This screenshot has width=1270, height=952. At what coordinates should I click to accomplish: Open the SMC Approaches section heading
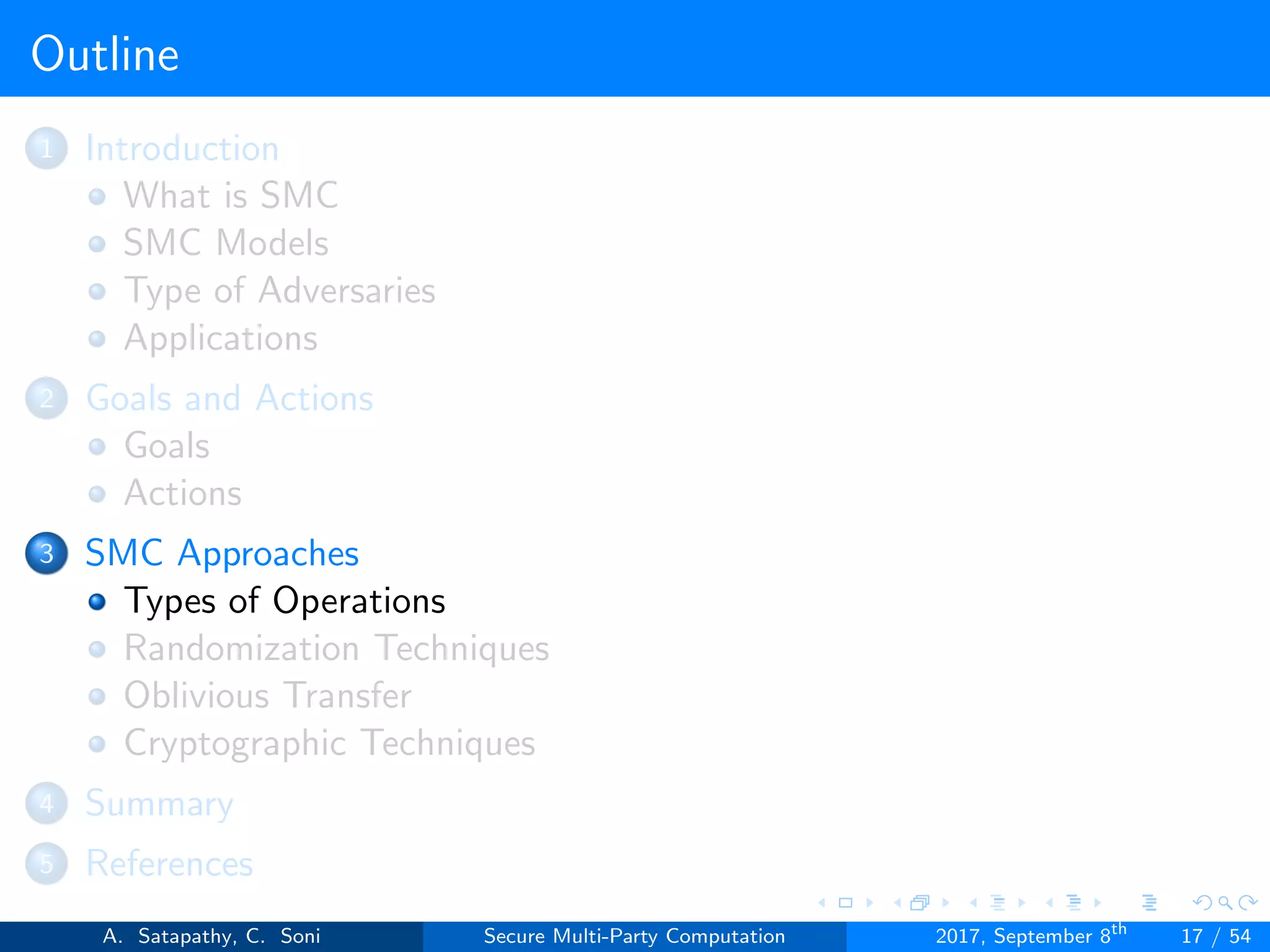222,553
